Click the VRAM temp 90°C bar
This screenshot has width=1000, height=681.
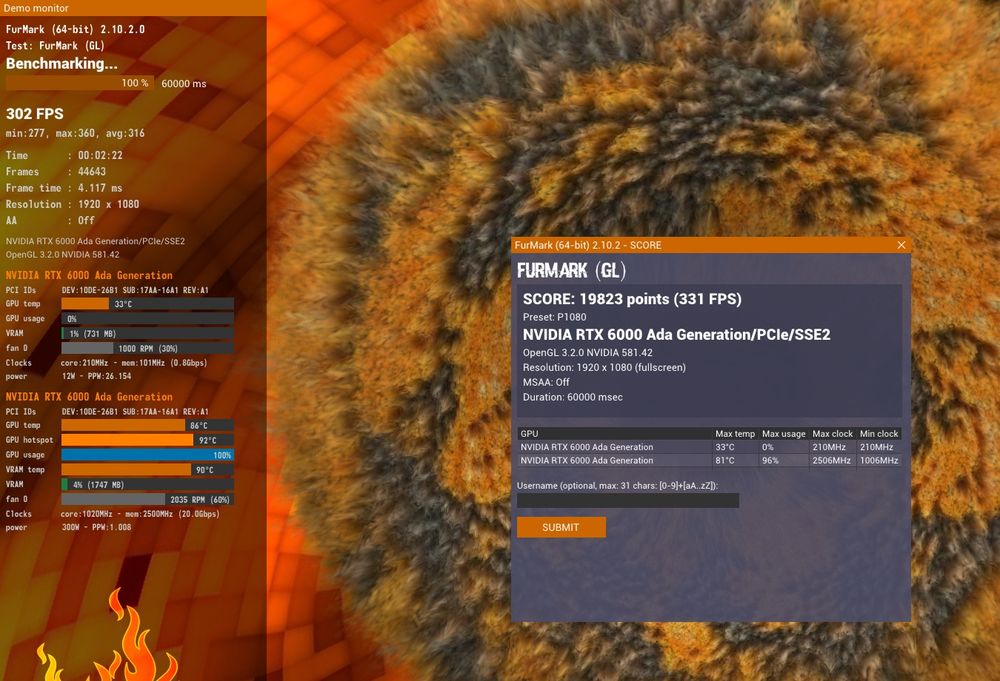tap(147, 470)
